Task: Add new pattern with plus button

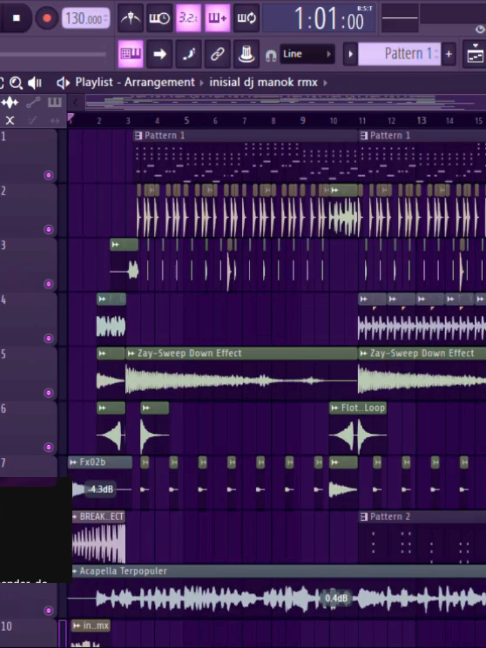Action: (x=449, y=54)
